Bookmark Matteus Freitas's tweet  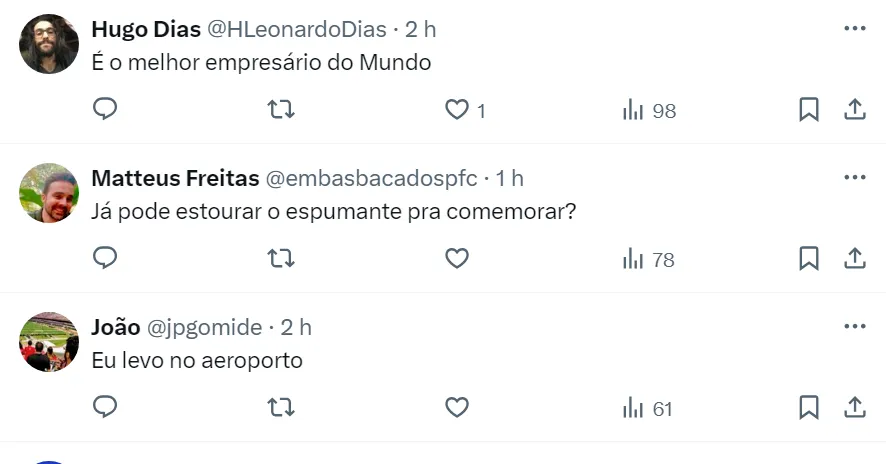(x=809, y=259)
